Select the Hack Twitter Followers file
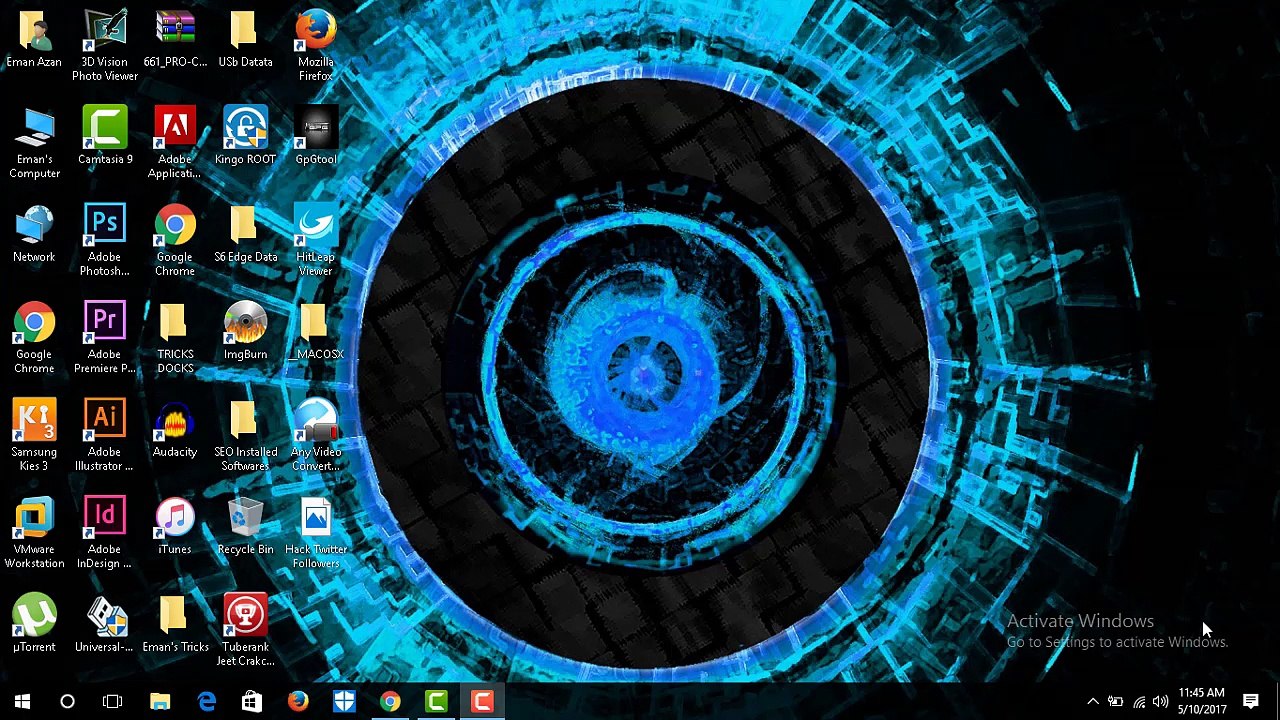This screenshot has height=720, width=1280. pyautogui.click(x=315, y=533)
